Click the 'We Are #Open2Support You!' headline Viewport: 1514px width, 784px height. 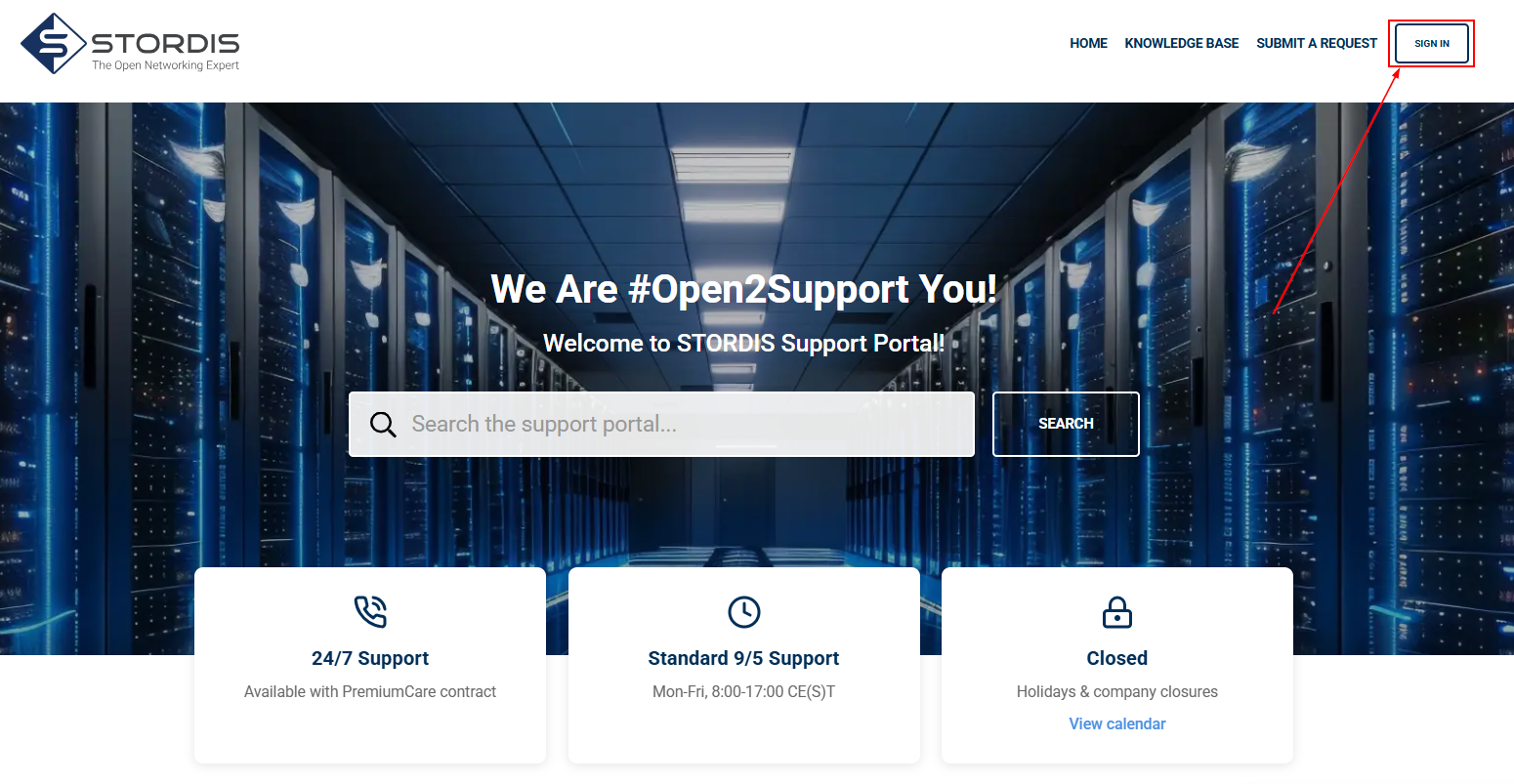click(x=743, y=290)
